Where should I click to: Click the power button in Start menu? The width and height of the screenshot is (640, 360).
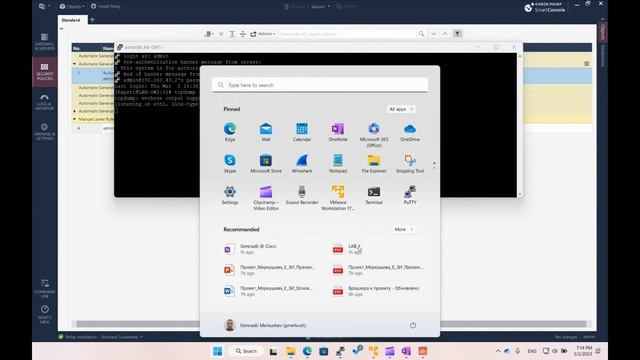tap(413, 325)
